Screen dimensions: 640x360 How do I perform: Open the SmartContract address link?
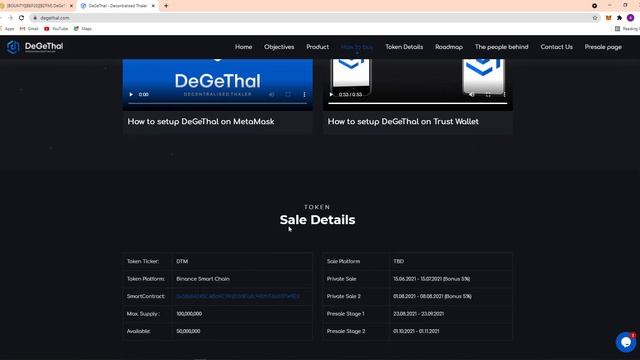click(x=238, y=296)
